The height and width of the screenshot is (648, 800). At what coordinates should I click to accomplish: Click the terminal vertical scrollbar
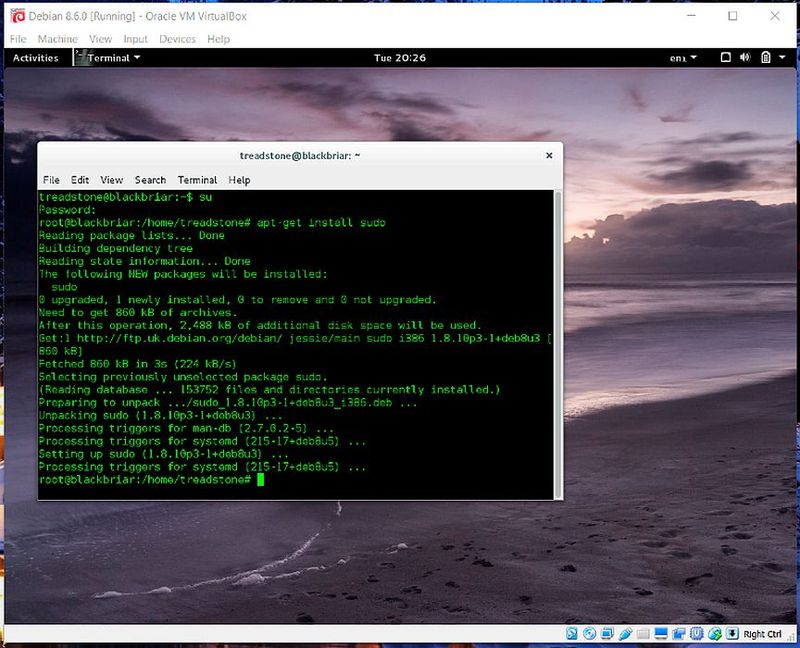click(558, 345)
